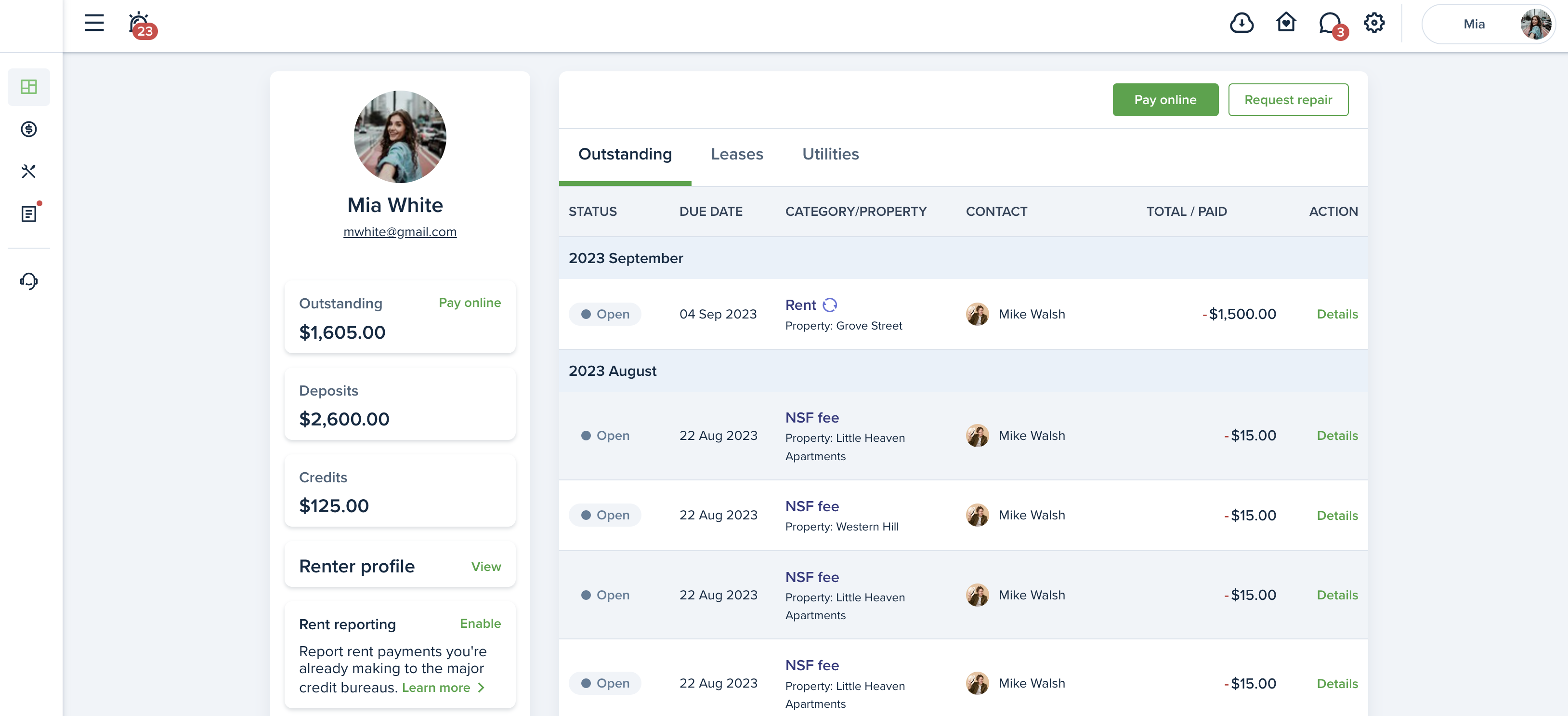Screen dimensions: 1568x716
Task: Open the Mia user profile menu
Action: point(1488,24)
